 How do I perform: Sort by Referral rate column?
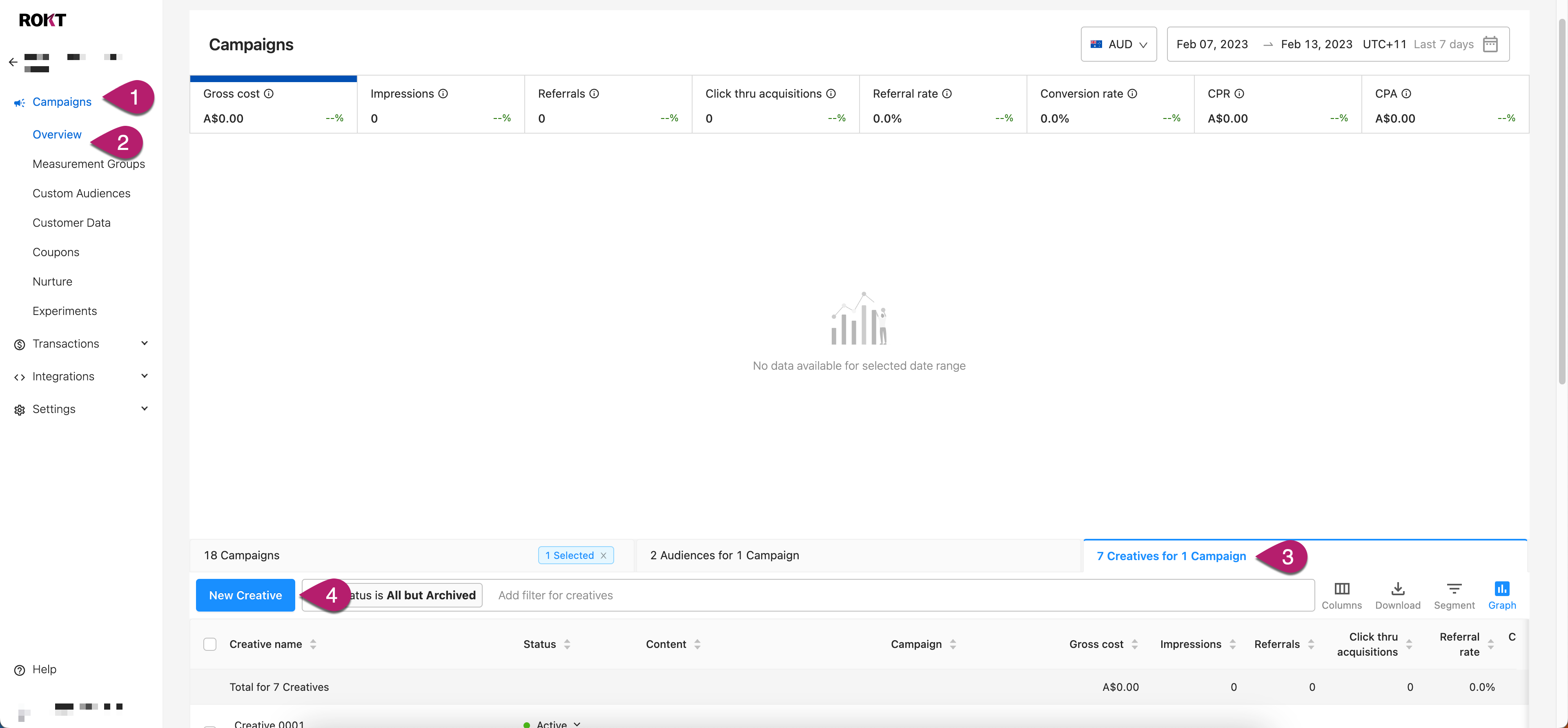point(1491,644)
